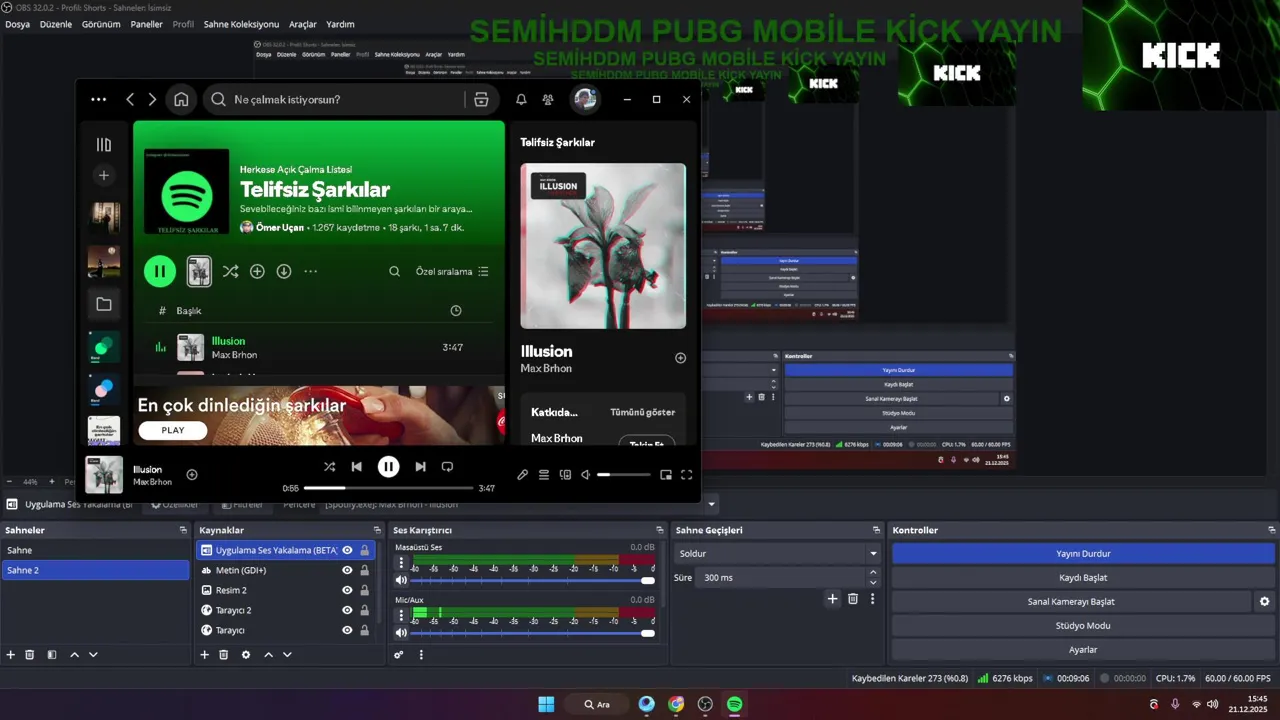Viewport: 1280px width, 720px height.
Task: Open Spotify miniplayer icon
Action: [666, 475]
